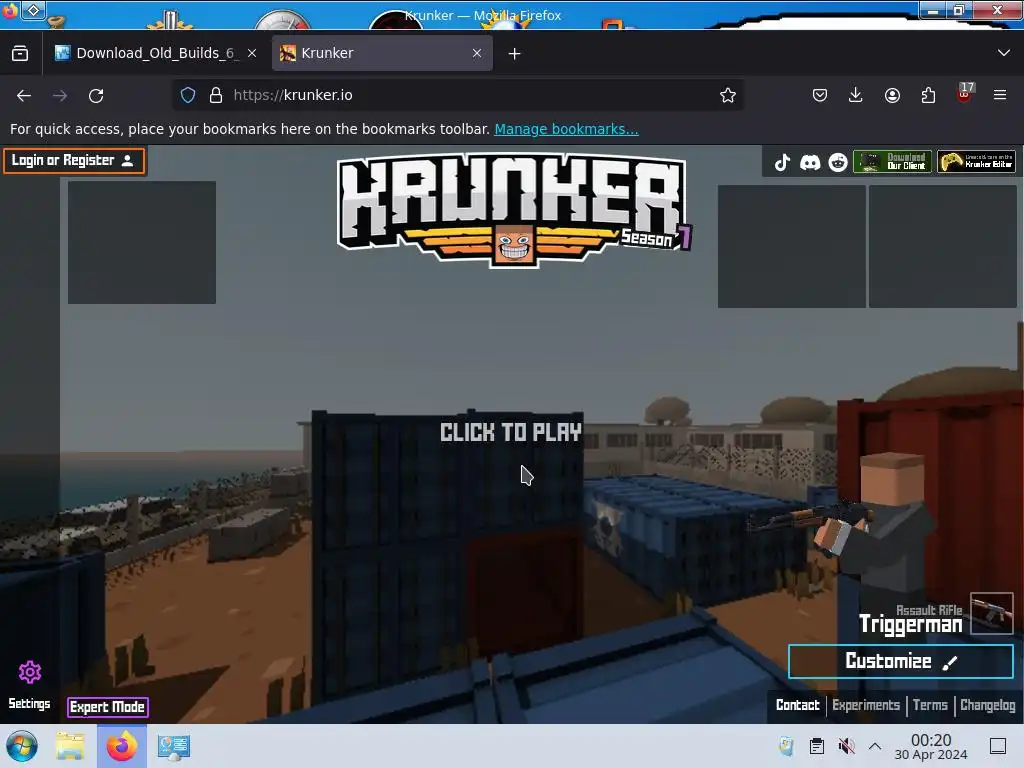Reload the current page
Screen dimensions: 1024x768
[x=96, y=95]
